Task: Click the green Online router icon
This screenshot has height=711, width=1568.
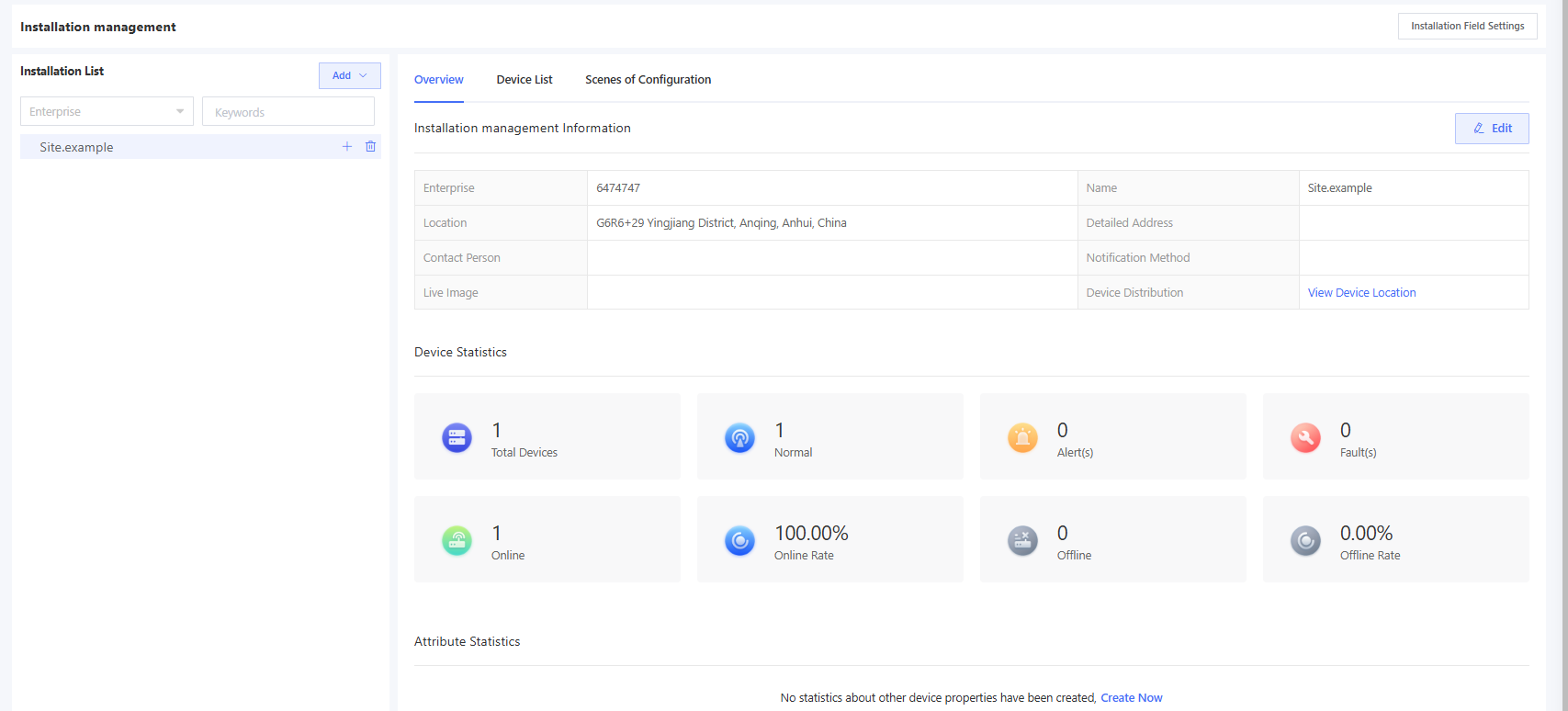Action: click(x=457, y=541)
